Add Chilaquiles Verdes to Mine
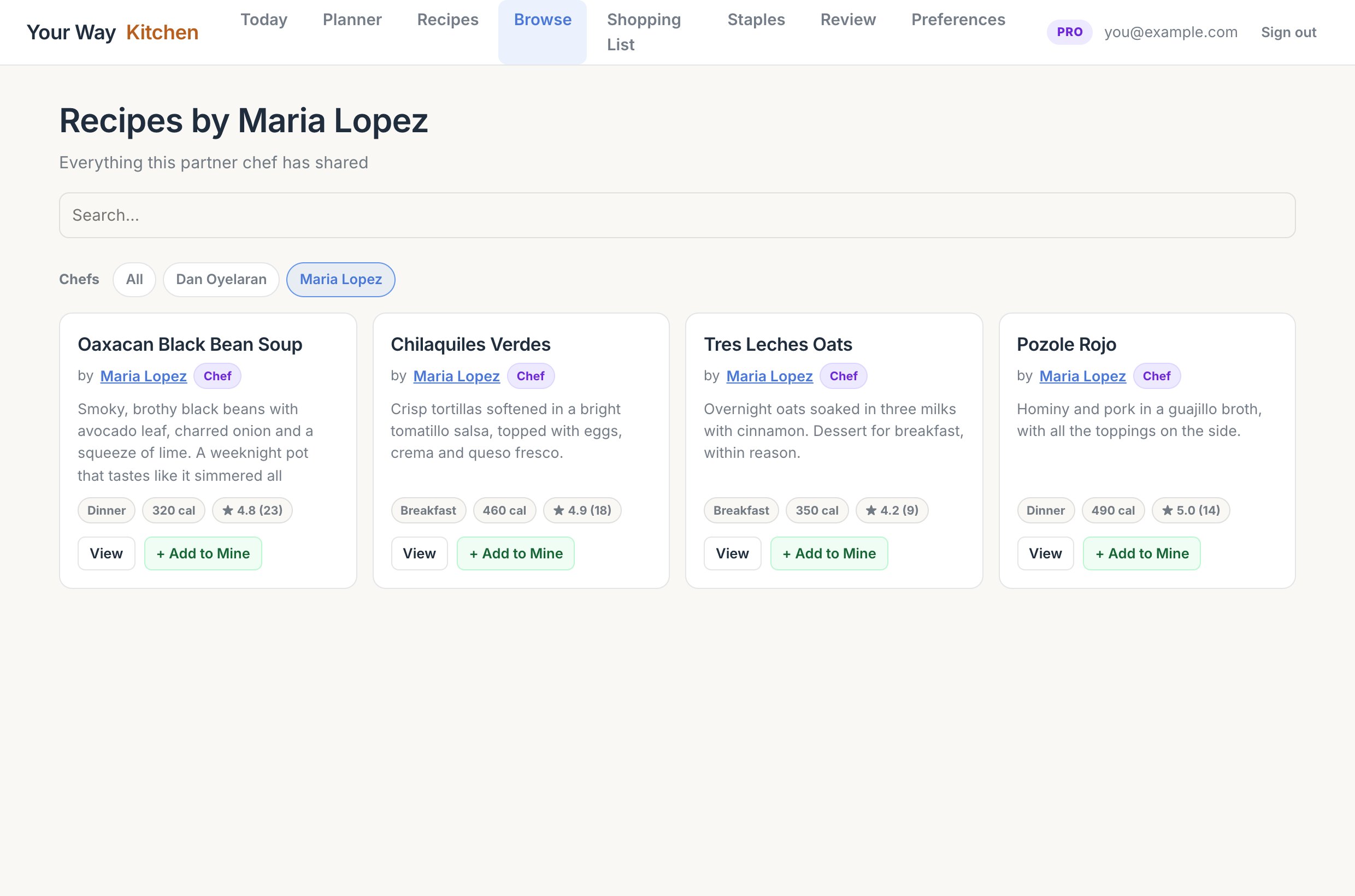 [x=515, y=553]
